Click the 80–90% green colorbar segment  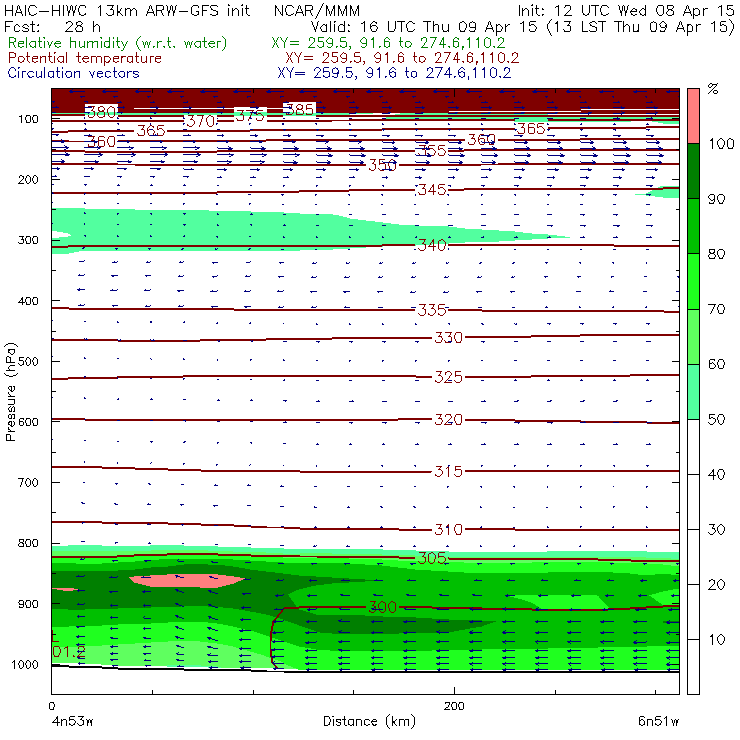pyautogui.click(x=693, y=226)
